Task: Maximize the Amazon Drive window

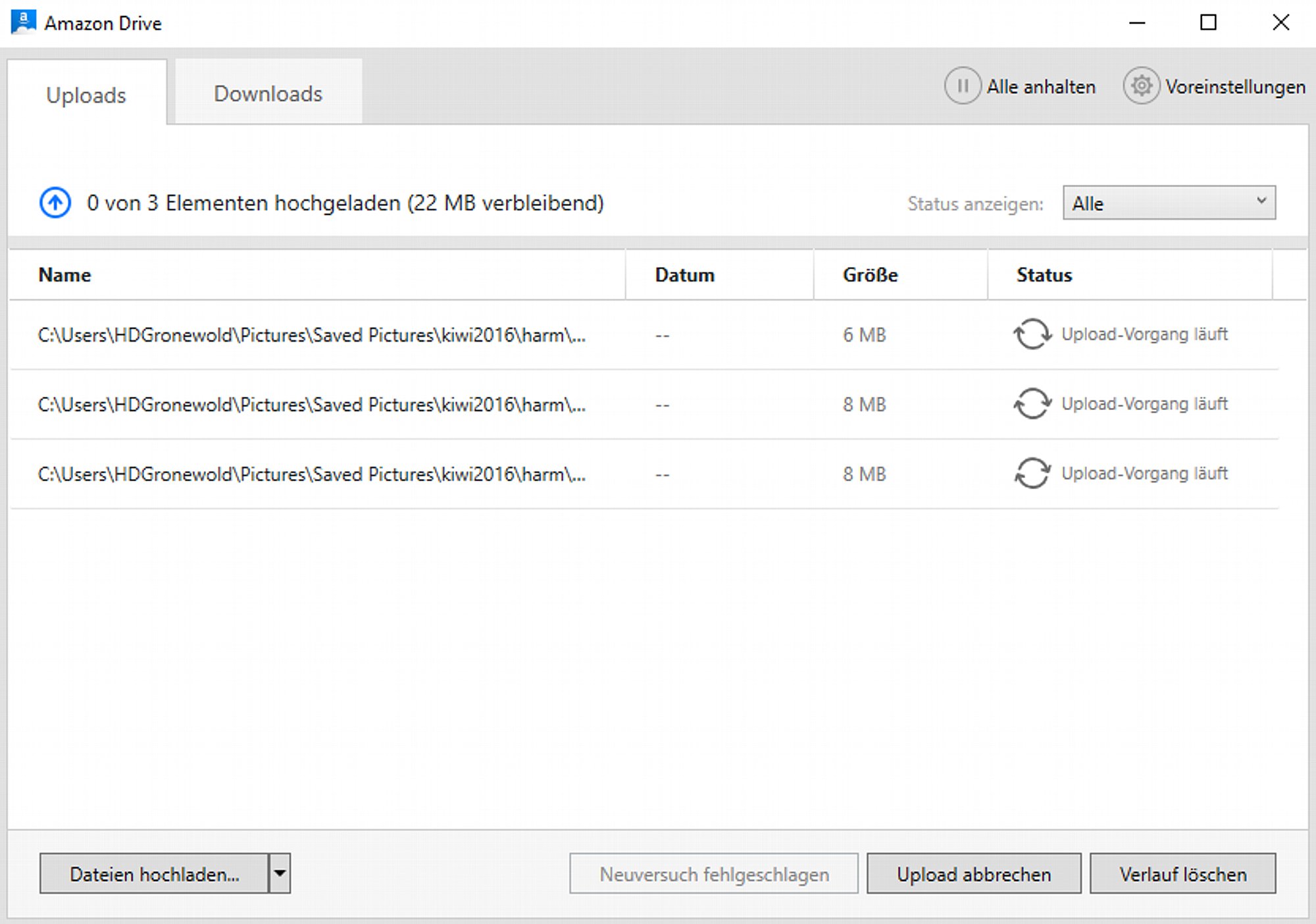Action: coord(1208,22)
